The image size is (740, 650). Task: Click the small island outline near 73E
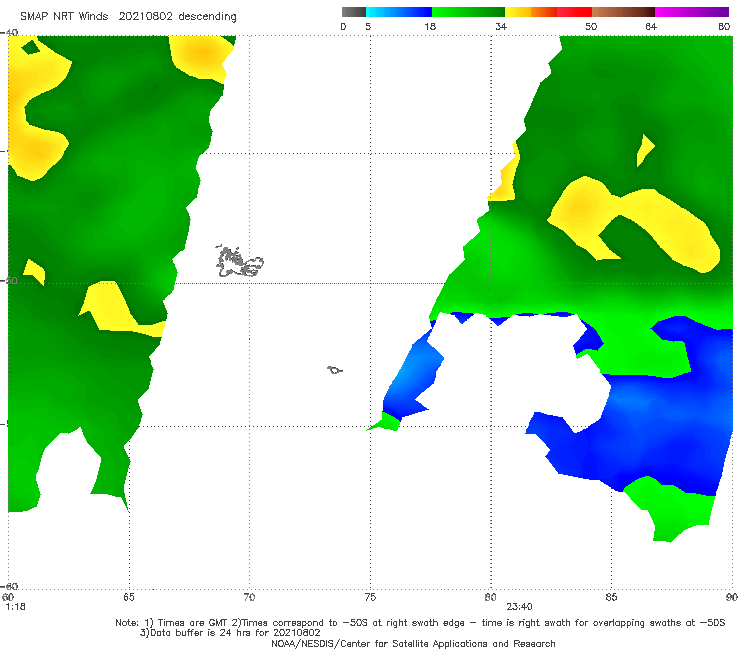(335, 370)
